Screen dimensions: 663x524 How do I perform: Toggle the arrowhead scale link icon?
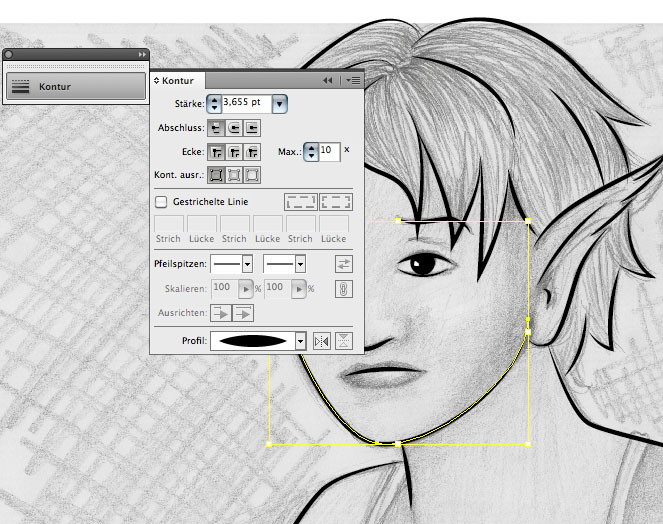(x=343, y=288)
